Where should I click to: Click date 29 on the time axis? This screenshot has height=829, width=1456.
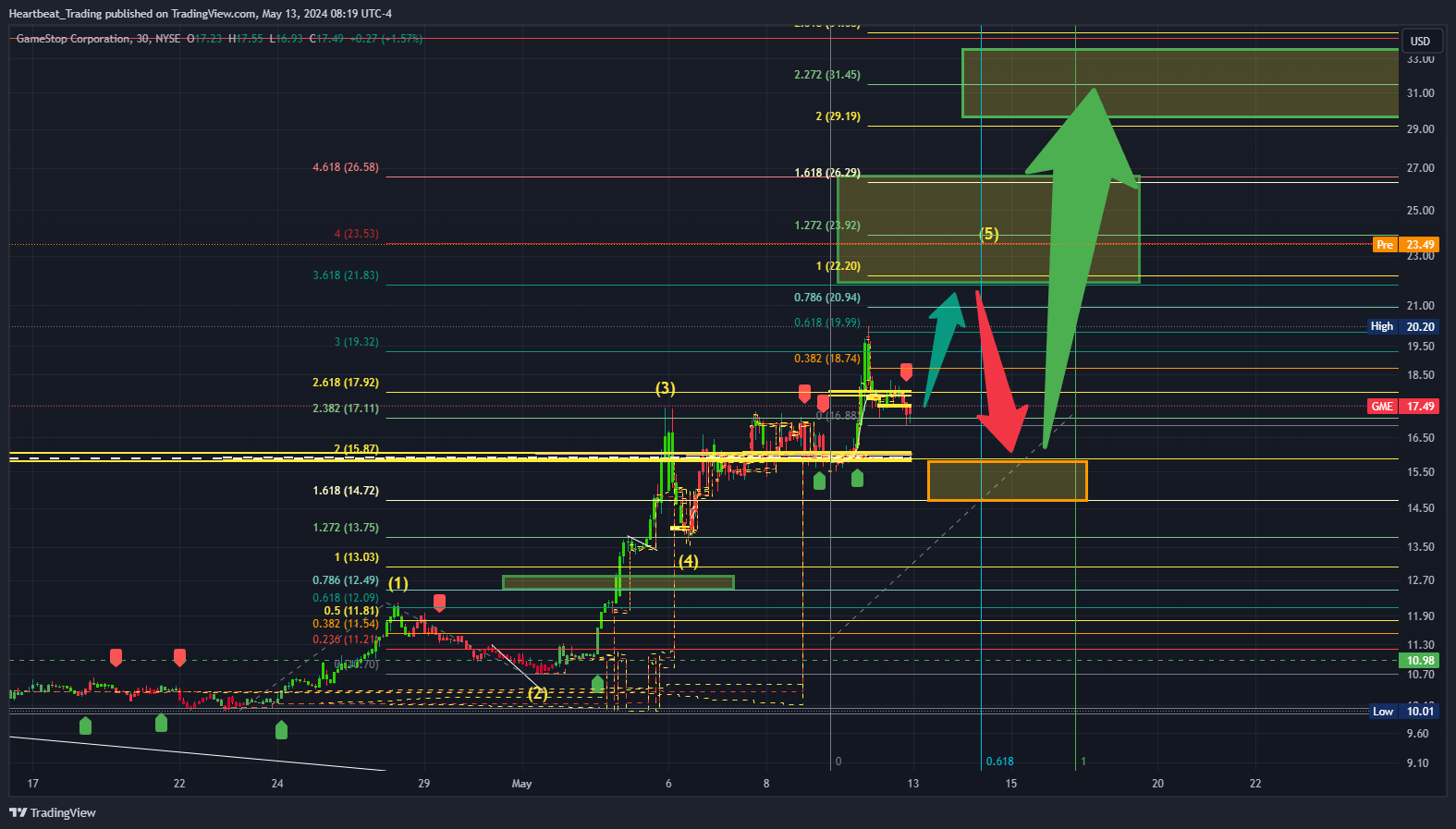pyautogui.click(x=423, y=784)
